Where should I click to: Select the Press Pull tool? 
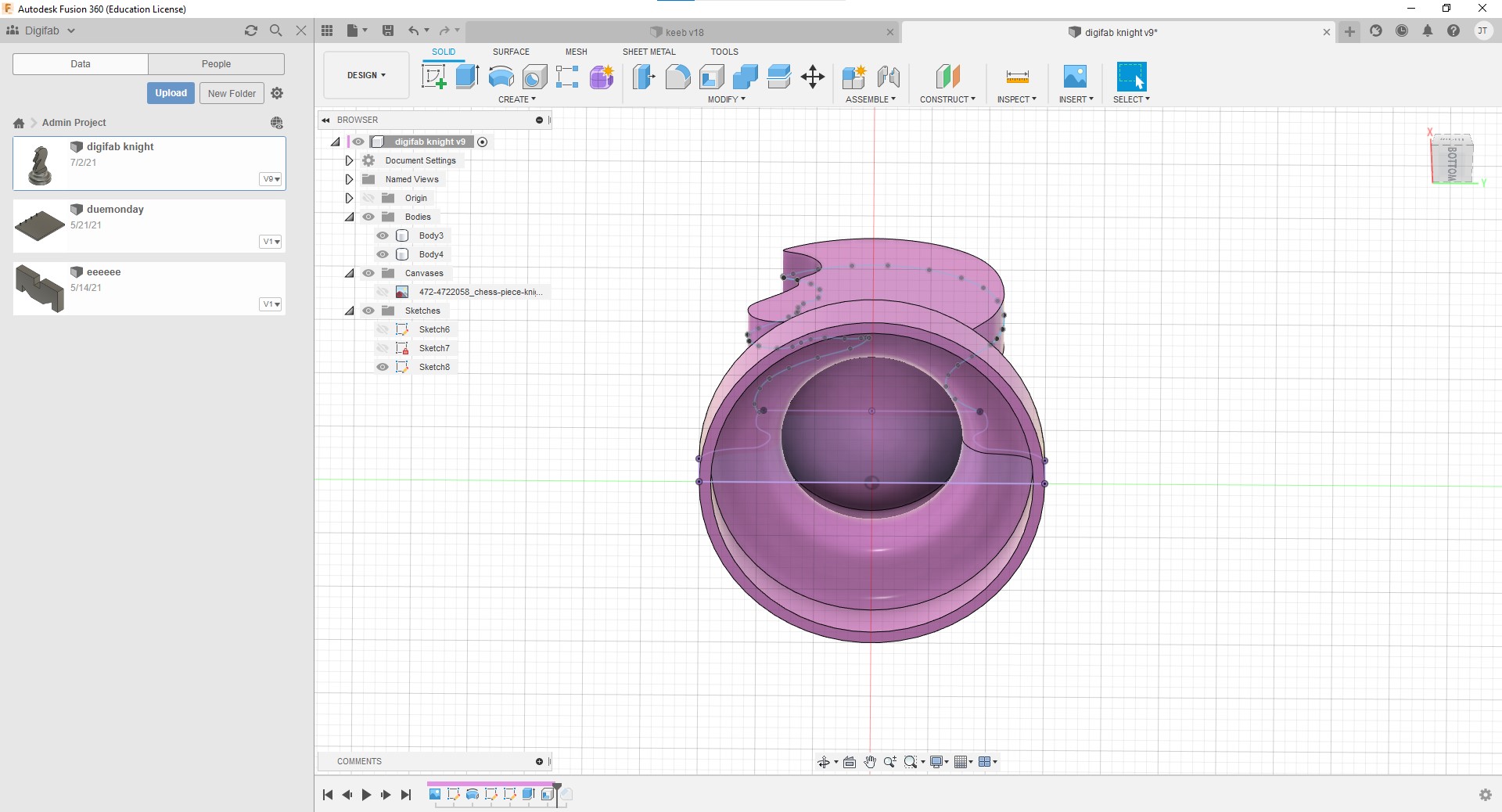[x=643, y=77]
